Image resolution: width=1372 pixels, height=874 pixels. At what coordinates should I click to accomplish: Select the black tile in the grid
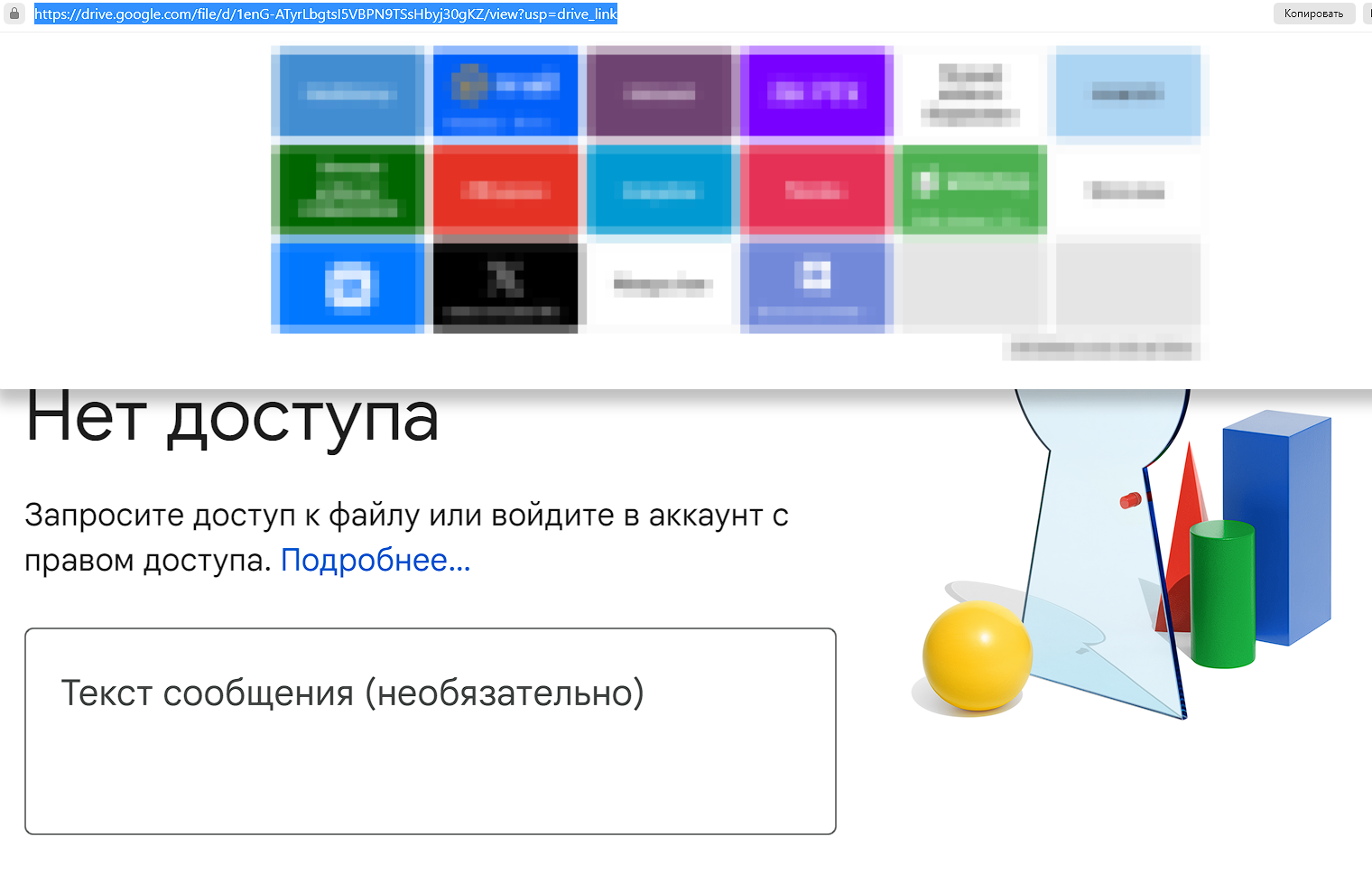505,284
